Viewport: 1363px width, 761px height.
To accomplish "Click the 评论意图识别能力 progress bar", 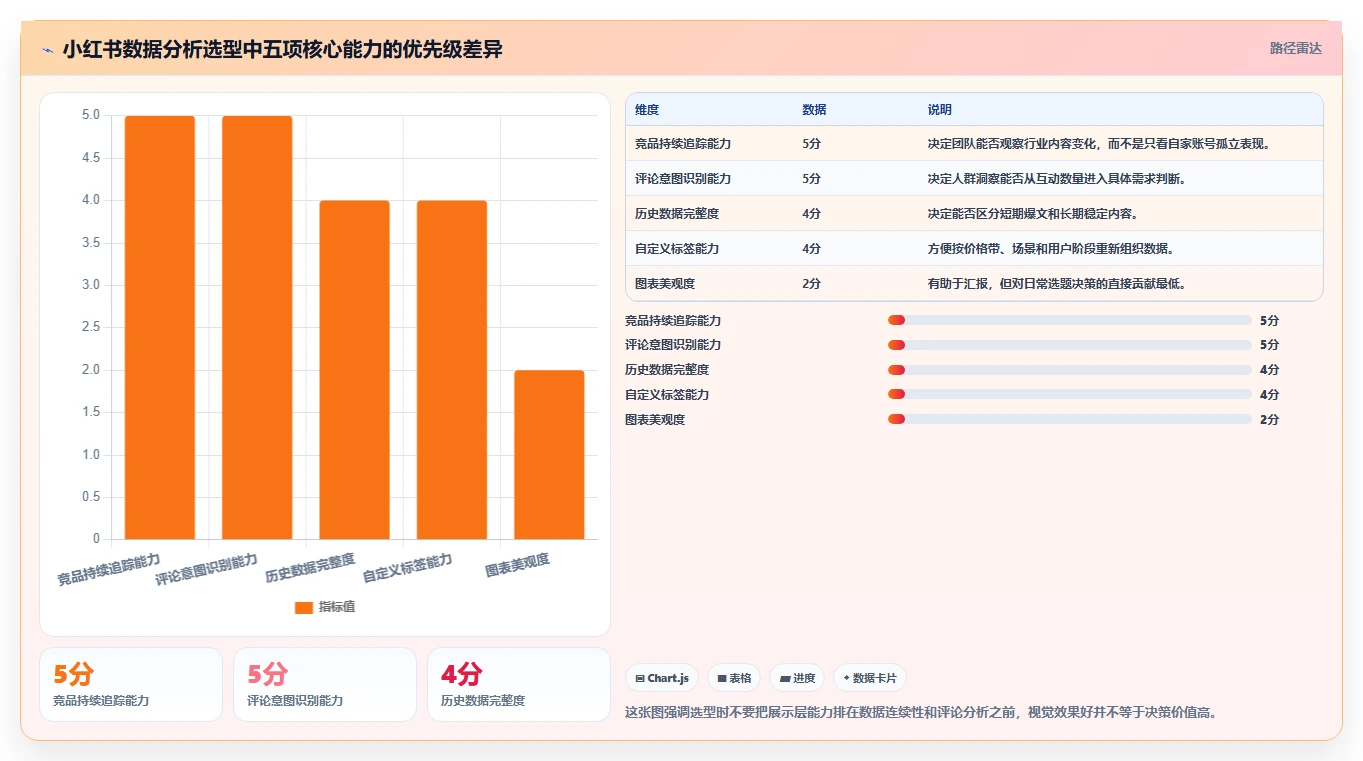I will point(1070,345).
